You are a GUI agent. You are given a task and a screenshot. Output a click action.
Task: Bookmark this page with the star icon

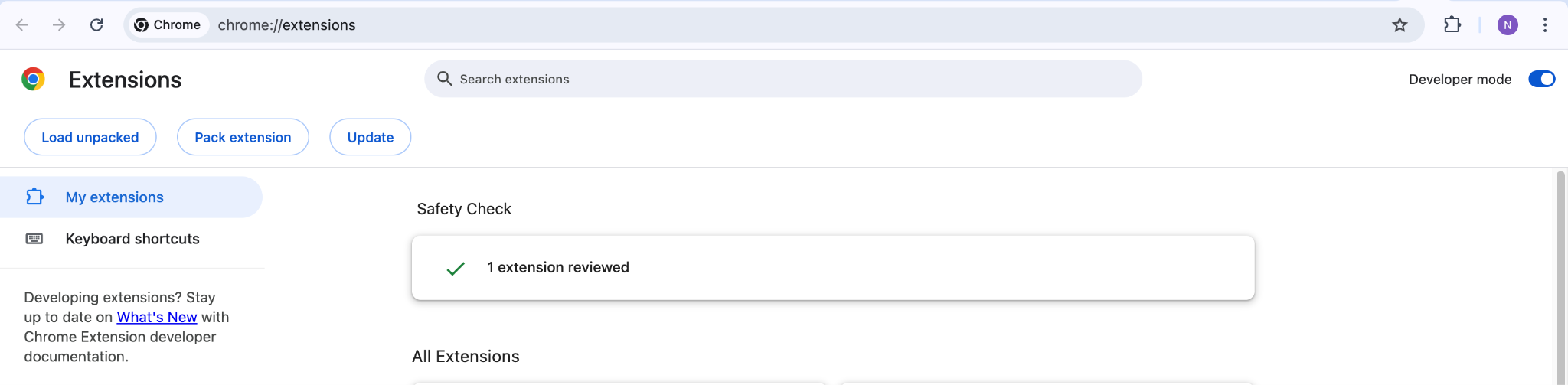[1400, 25]
